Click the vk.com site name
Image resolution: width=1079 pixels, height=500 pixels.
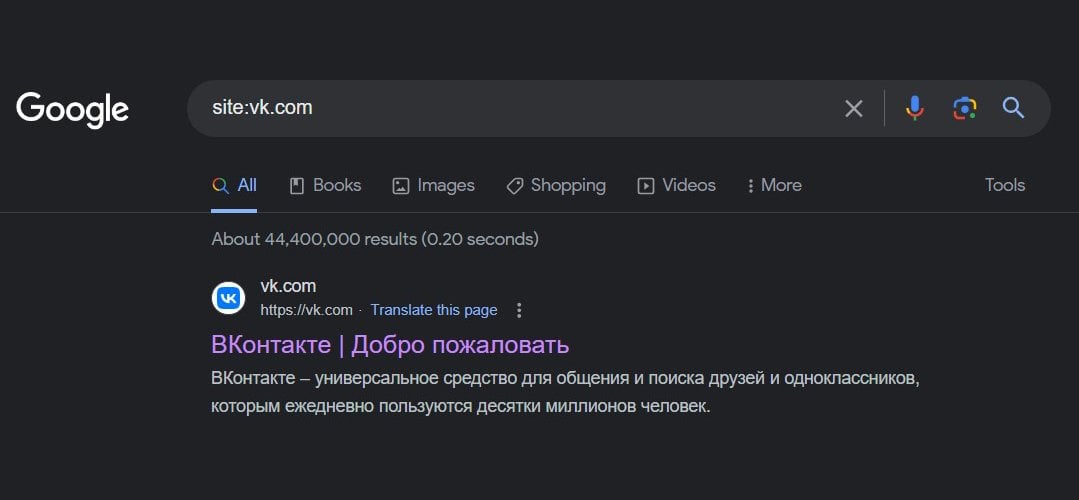288,286
